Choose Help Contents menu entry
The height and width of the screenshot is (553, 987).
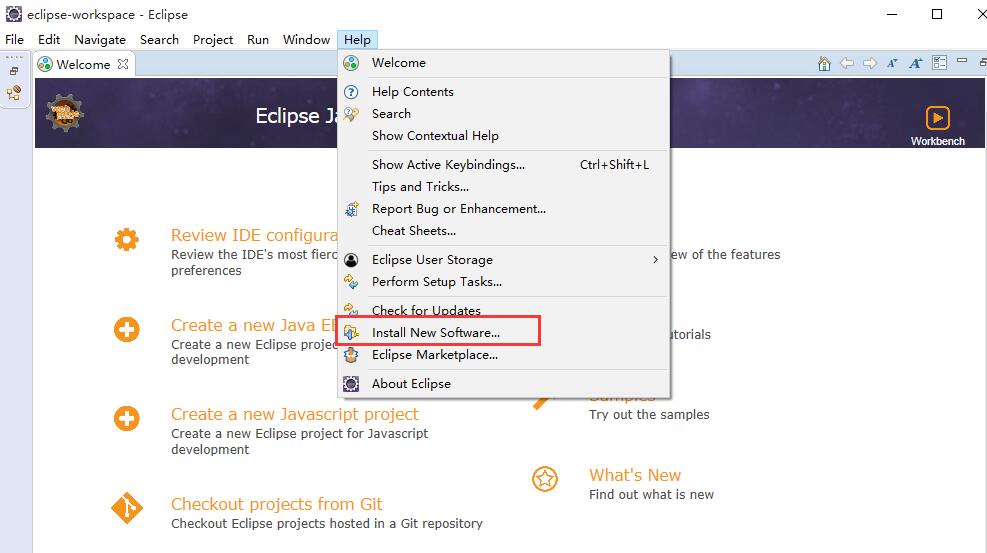click(x=504, y=92)
